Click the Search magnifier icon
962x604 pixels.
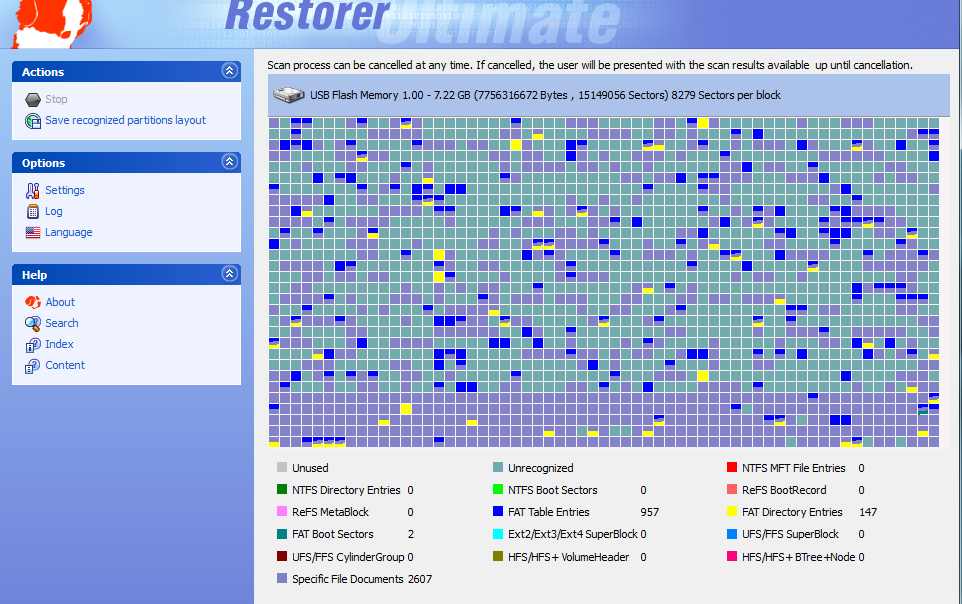tap(33, 323)
